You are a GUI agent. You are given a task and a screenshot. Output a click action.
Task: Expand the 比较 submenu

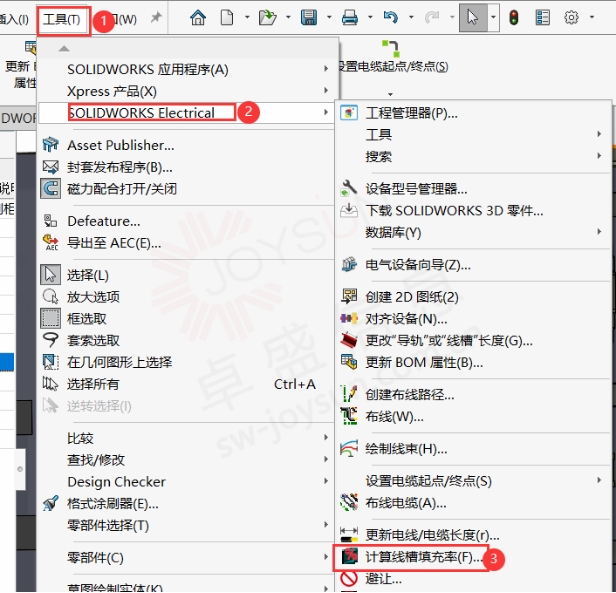point(185,438)
